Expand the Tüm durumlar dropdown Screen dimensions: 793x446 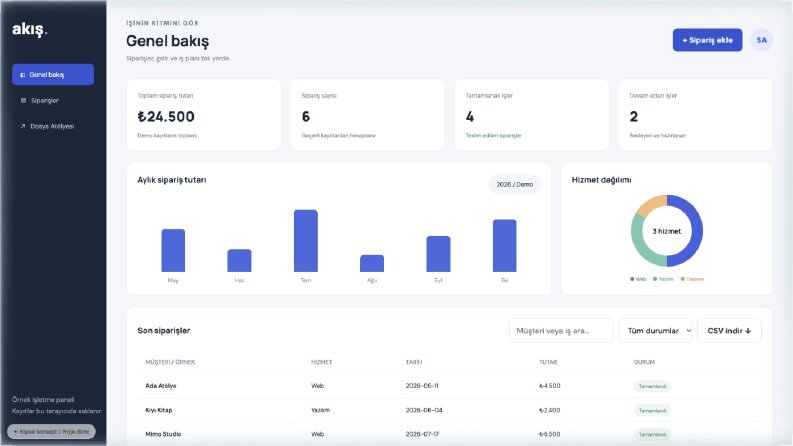pos(655,331)
